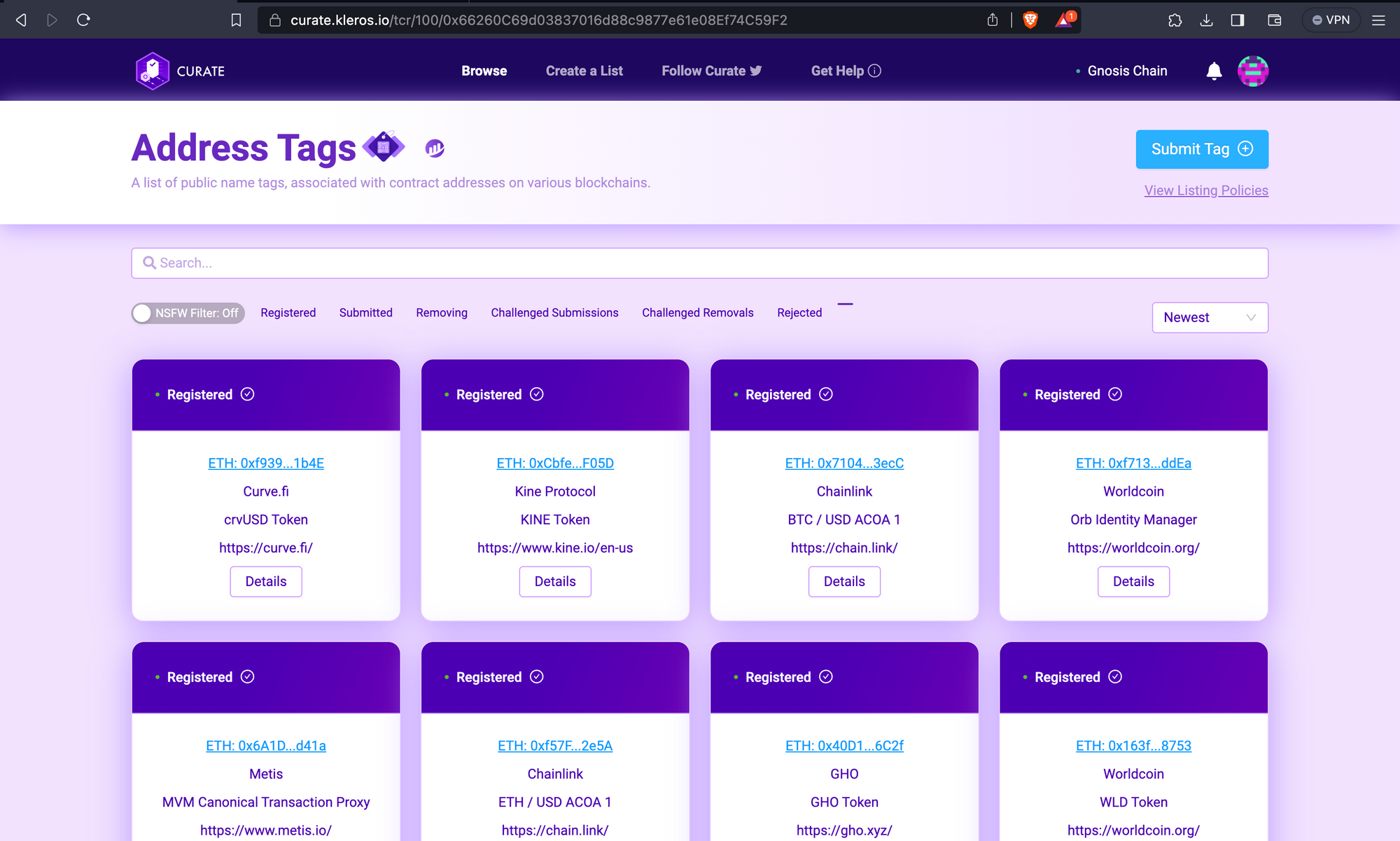Click the Submit Tag button
Image resolution: width=1400 pixels, height=841 pixels.
pyautogui.click(x=1201, y=149)
